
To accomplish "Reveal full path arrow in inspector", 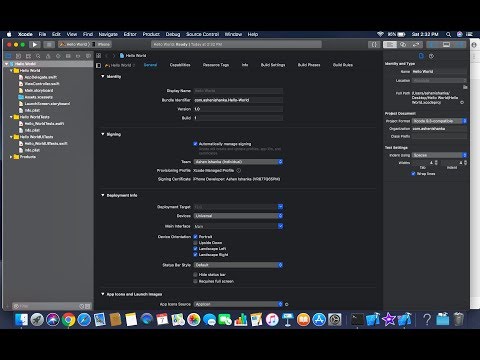I will click(x=462, y=103).
